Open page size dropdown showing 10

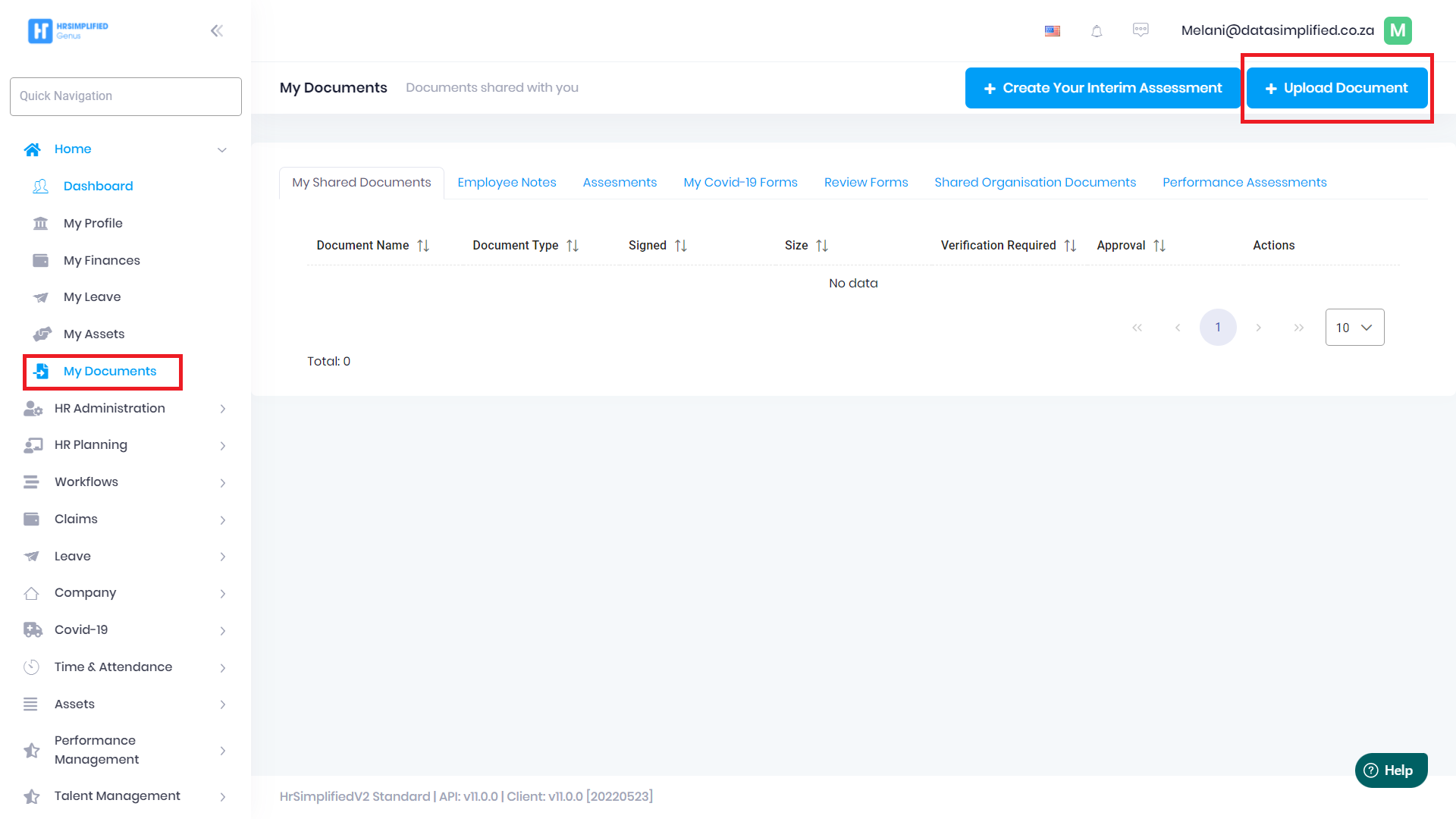click(1354, 328)
